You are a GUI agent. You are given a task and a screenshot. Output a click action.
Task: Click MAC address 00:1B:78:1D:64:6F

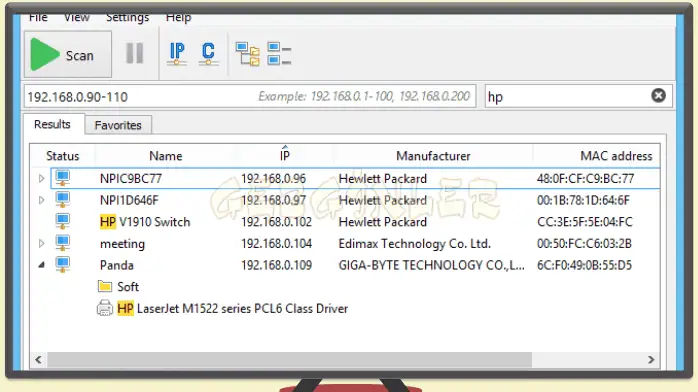[x=583, y=200]
